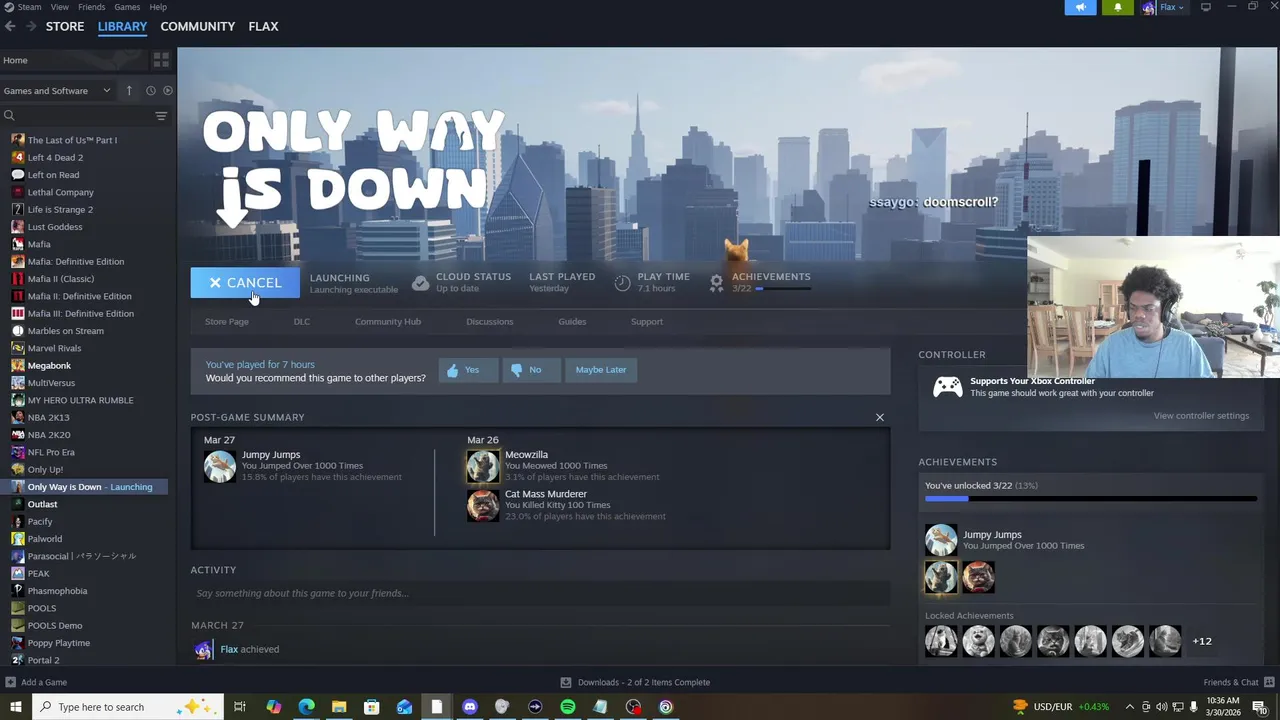Click the activity status text field
This screenshot has height=720, width=1280.
tap(540, 593)
